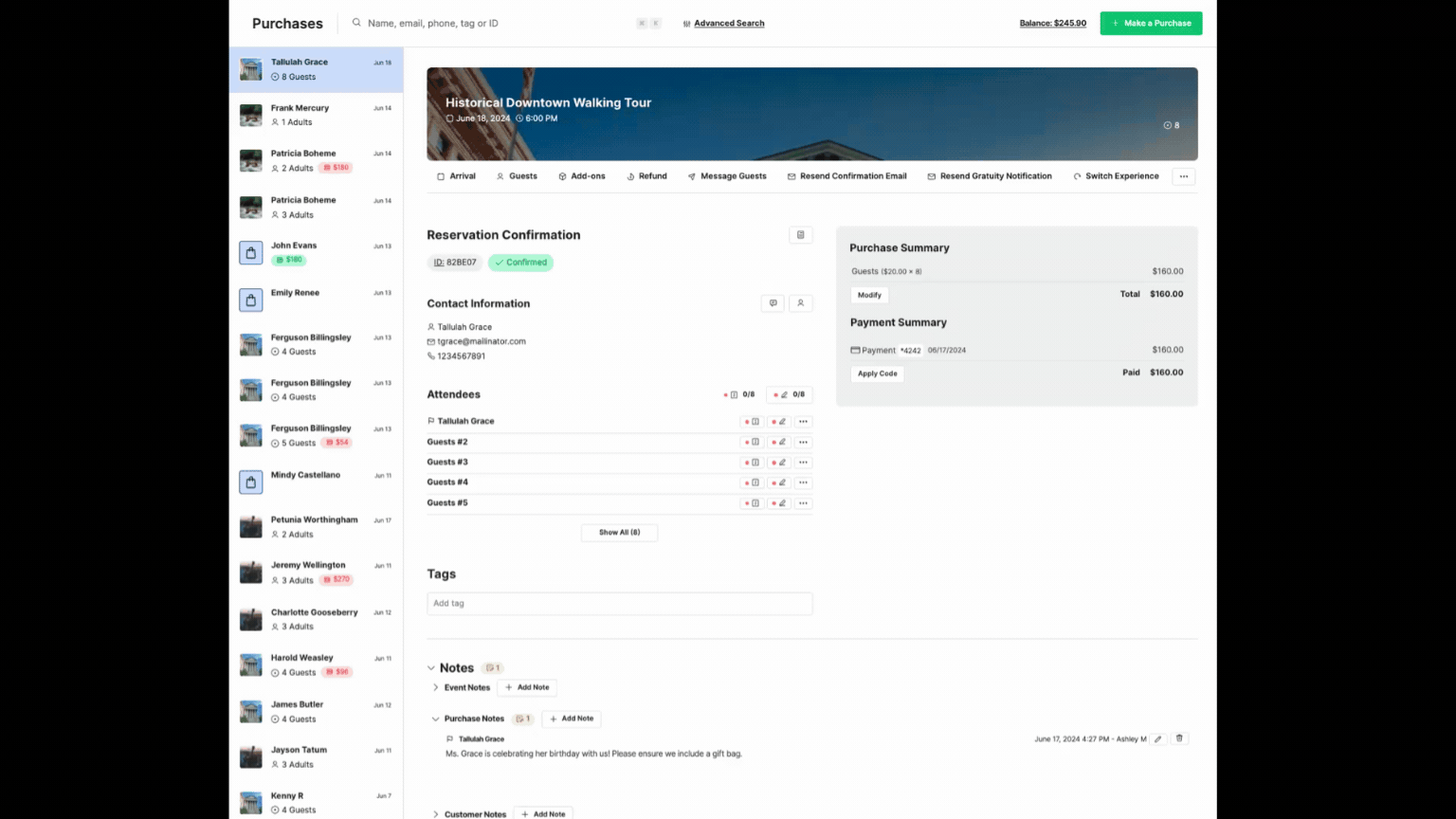Click Switch Experience
Image resolution: width=1456 pixels, height=819 pixels.
[x=1116, y=176]
